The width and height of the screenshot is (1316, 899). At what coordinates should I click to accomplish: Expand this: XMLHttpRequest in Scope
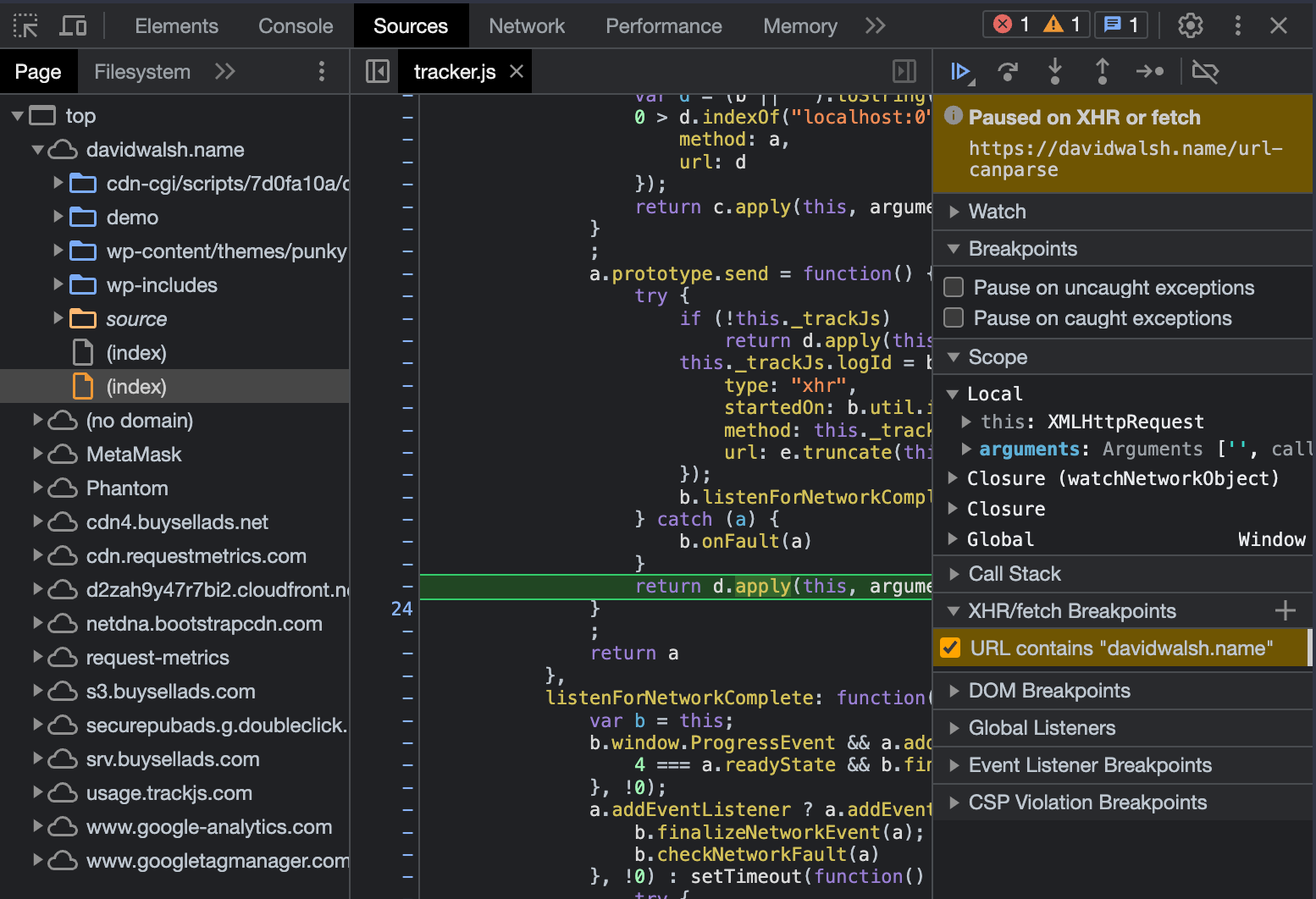point(965,422)
